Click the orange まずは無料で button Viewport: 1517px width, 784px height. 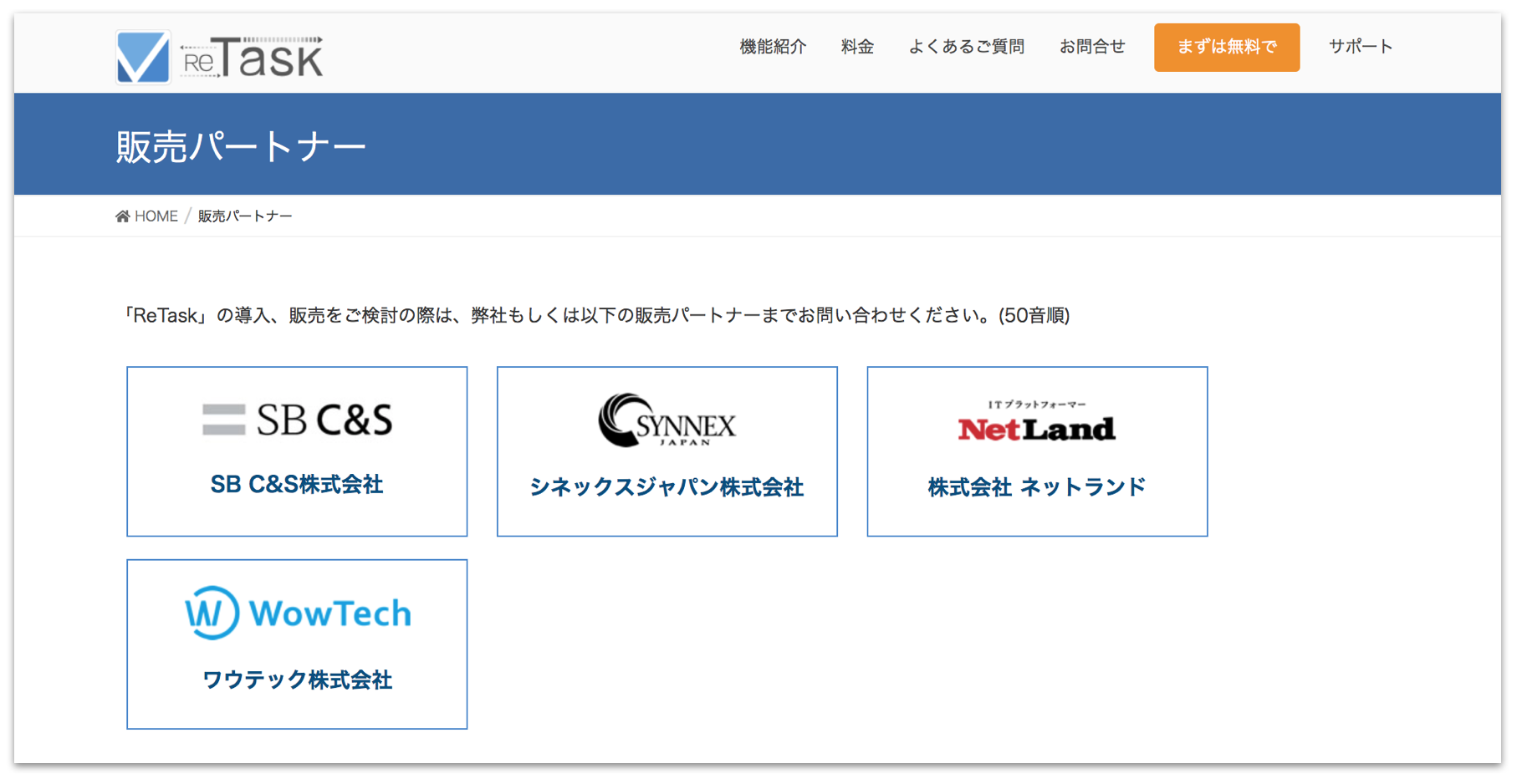point(1227,48)
